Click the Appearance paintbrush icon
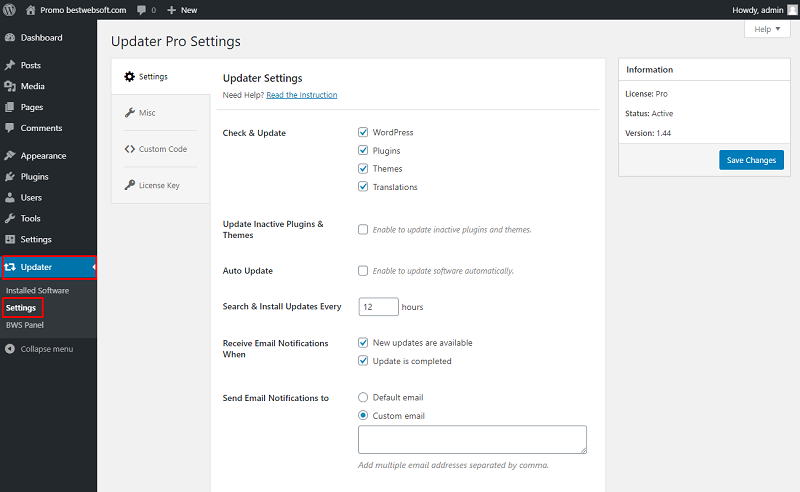 pos(10,156)
